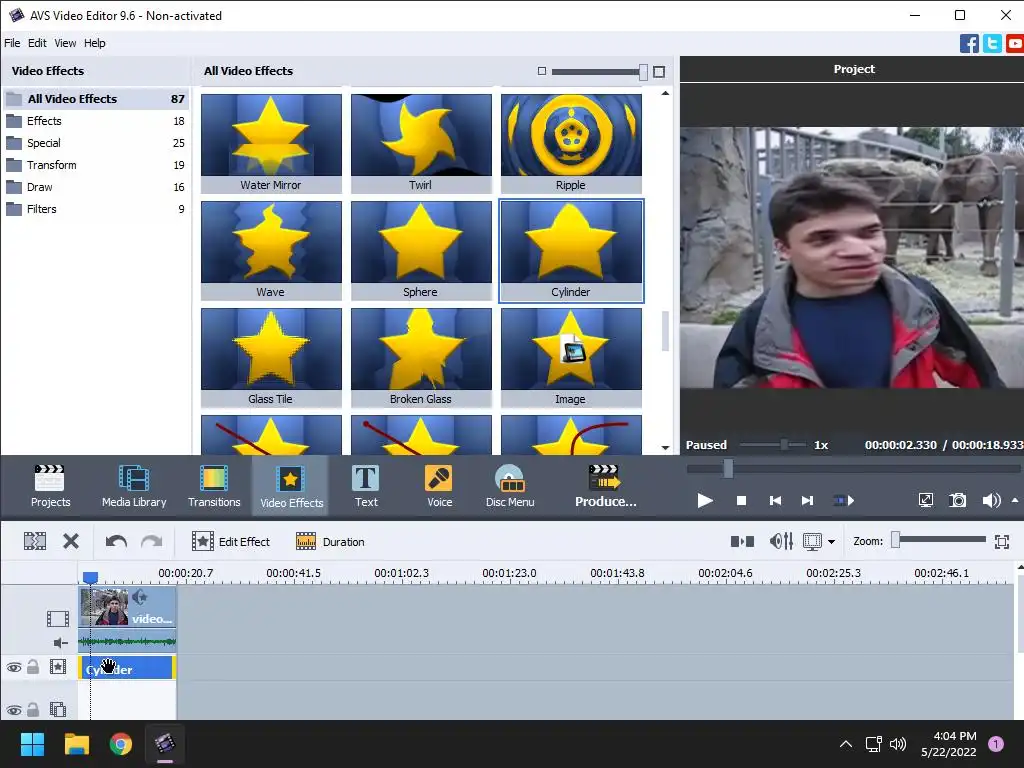Open the File menu
Image resolution: width=1024 pixels, height=768 pixels.
(12, 43)
